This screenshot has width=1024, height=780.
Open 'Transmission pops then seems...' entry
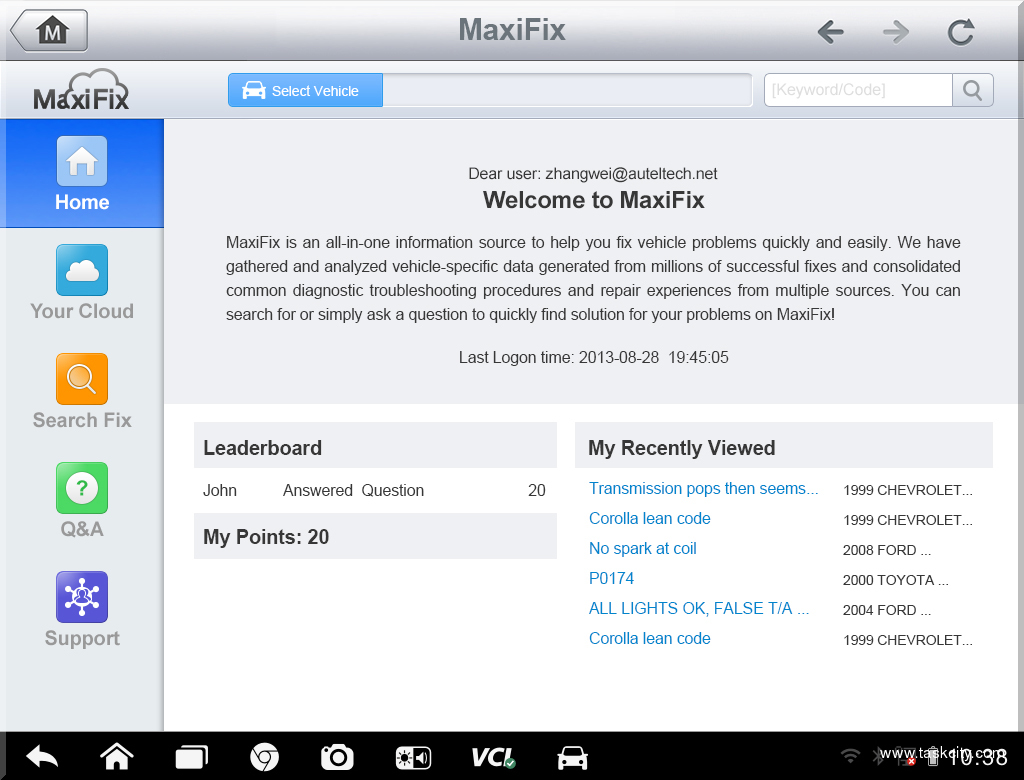704,488
